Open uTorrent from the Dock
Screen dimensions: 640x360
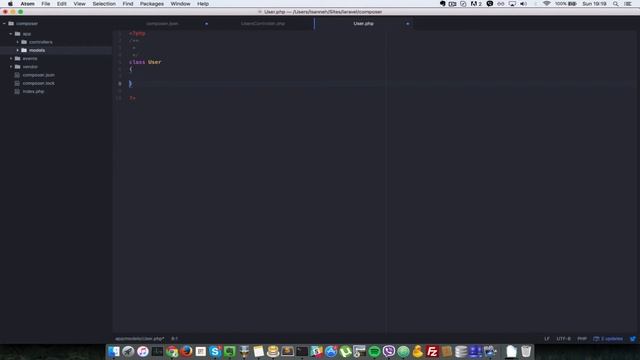point(345,351)
